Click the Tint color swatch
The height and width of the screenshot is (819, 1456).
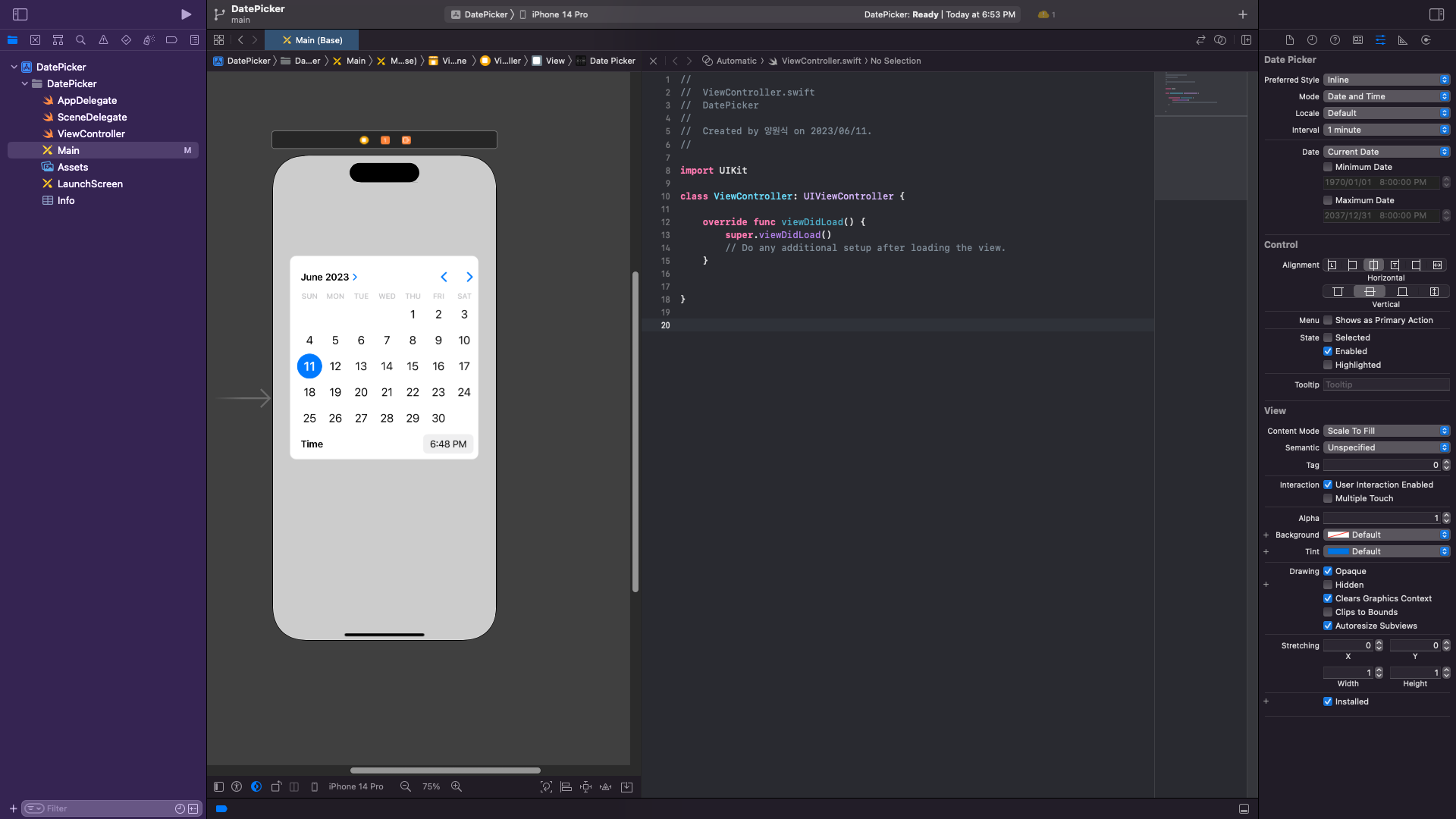tap(1338, 552)
